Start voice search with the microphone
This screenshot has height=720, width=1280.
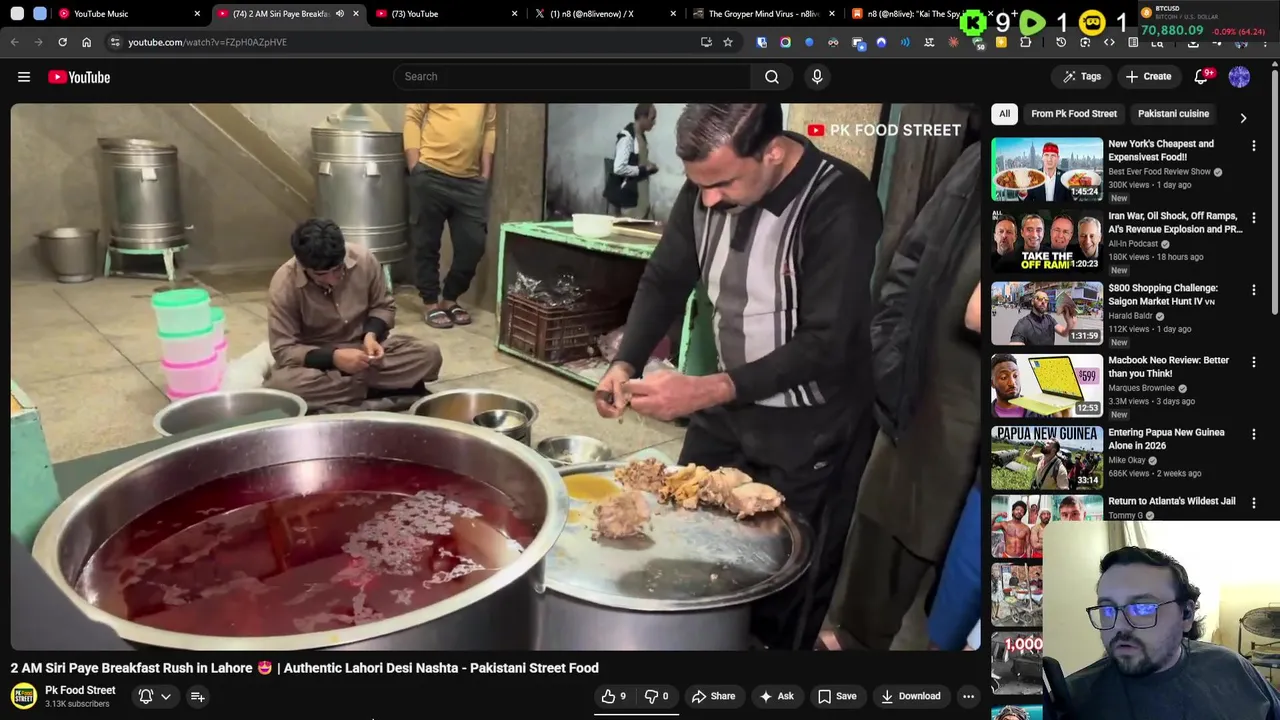pos(817,77)
